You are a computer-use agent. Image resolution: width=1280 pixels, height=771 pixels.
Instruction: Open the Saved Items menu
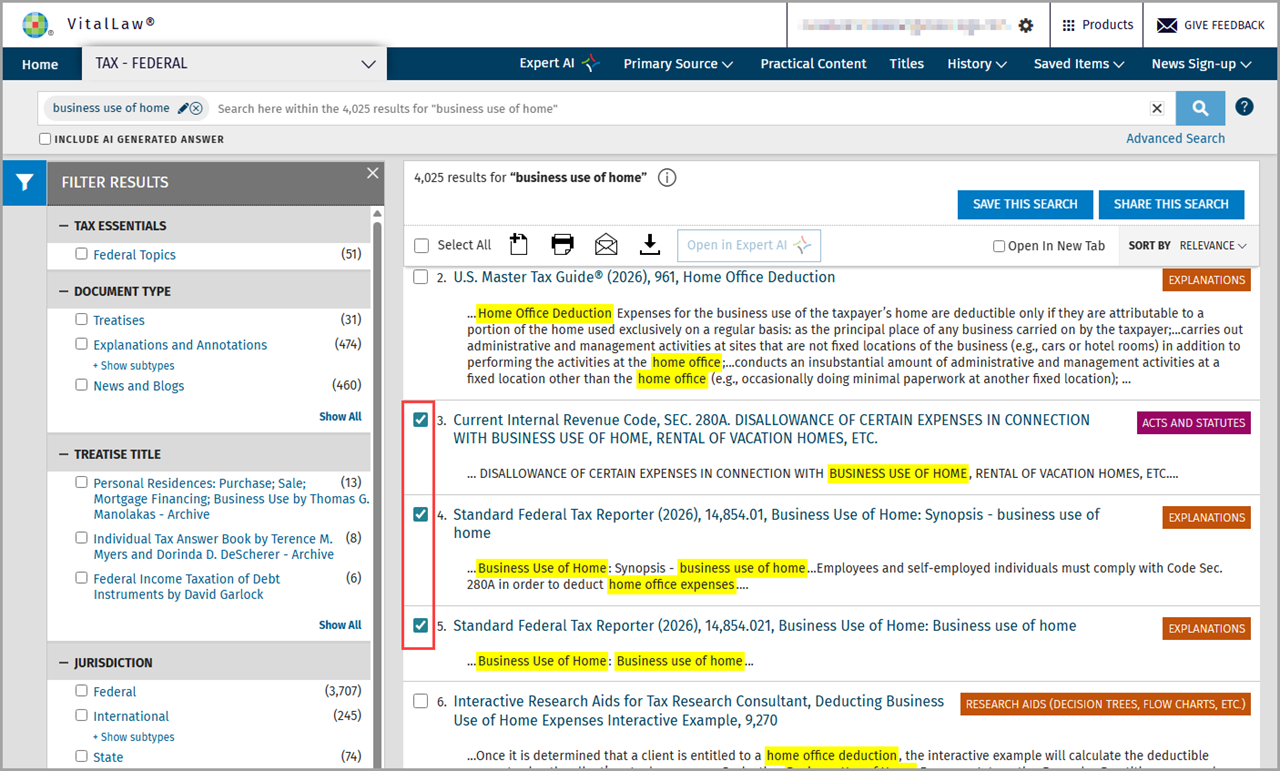click(x=1079, y=63)
